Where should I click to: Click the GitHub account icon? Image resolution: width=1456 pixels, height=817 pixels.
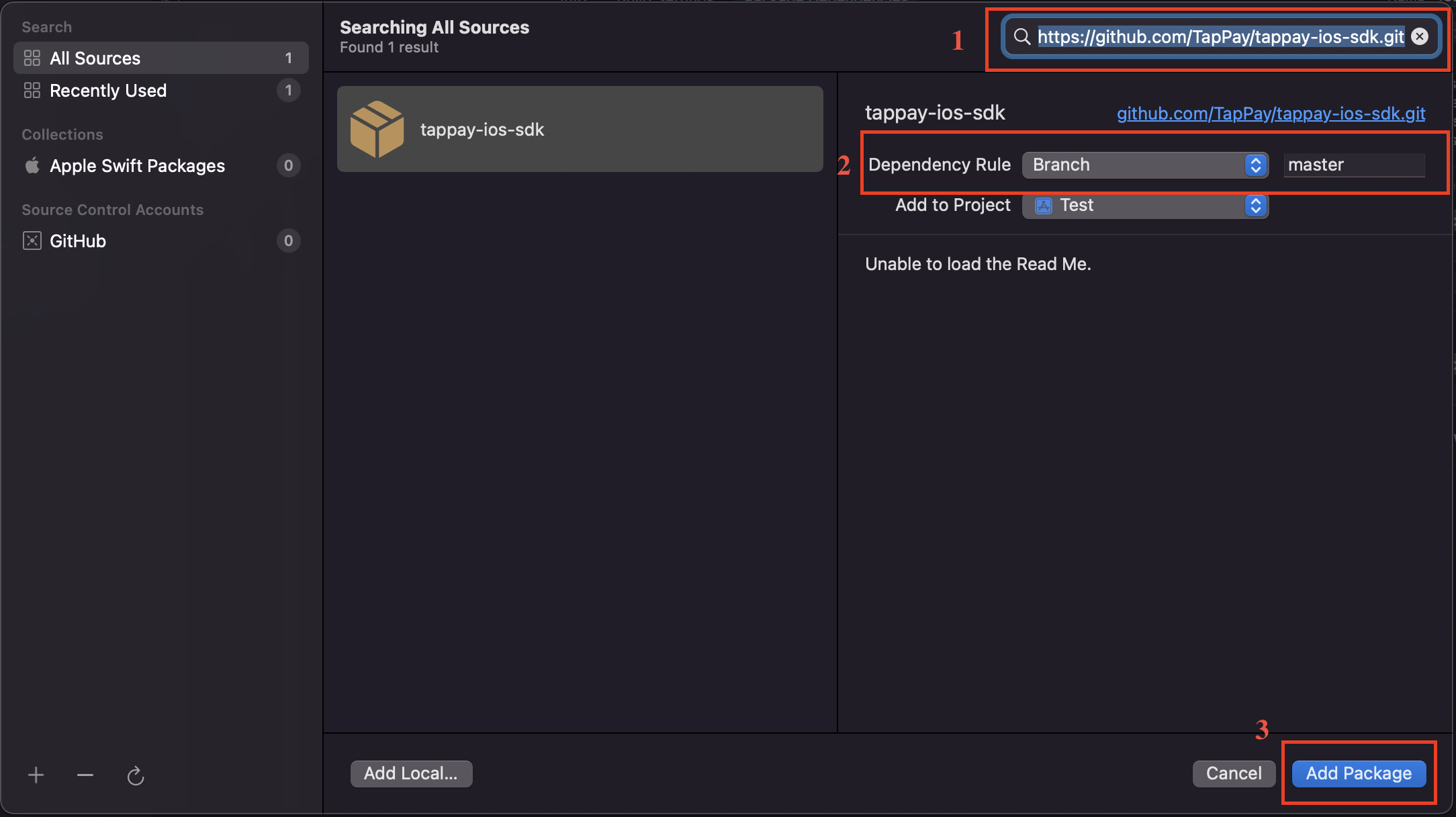32,241
